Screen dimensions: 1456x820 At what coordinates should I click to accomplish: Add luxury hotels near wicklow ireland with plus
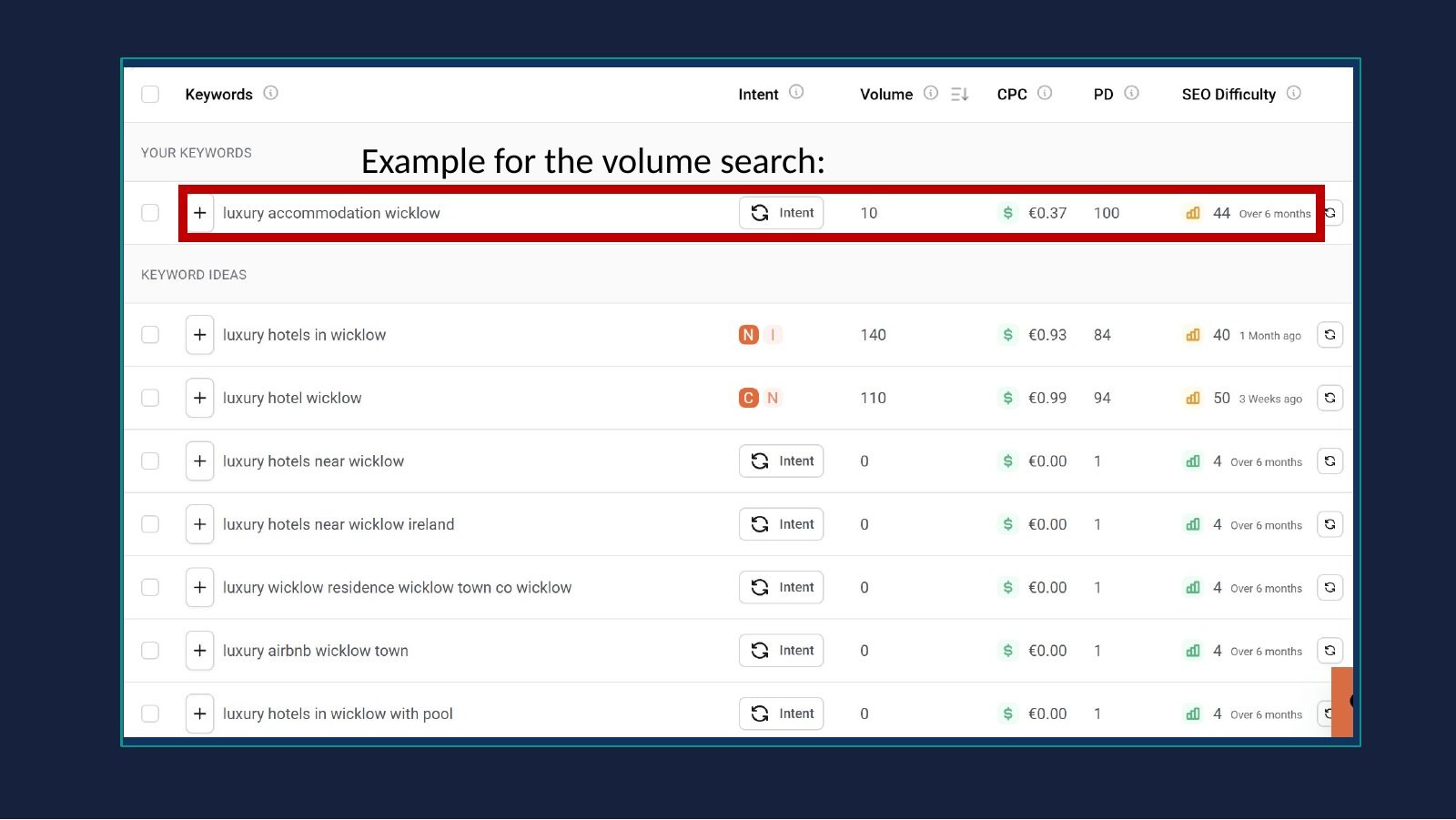[x=200, y=524]
